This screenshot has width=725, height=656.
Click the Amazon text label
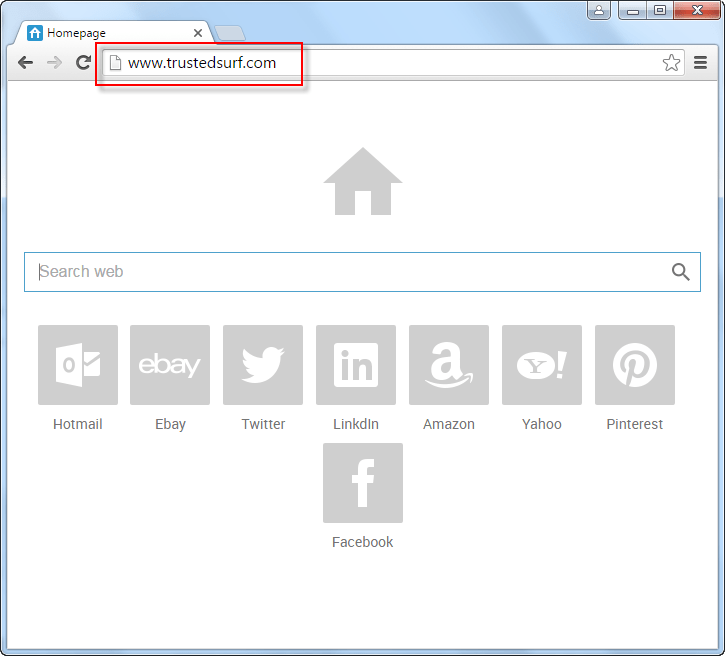(x=449, y=424)
